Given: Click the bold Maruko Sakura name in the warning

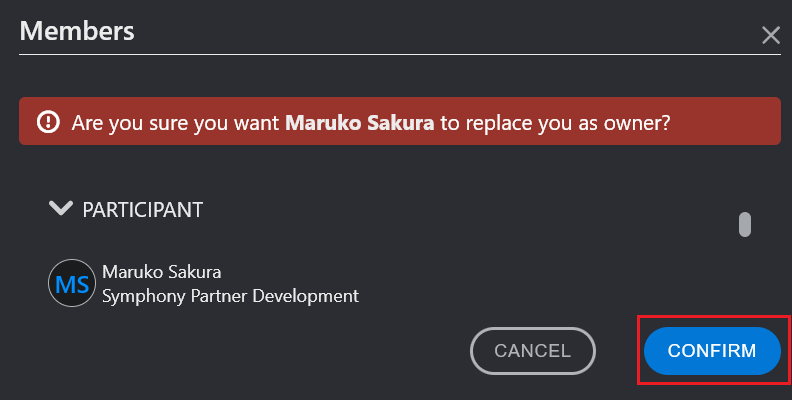Looking at the screenshot, I should point(360,123).
